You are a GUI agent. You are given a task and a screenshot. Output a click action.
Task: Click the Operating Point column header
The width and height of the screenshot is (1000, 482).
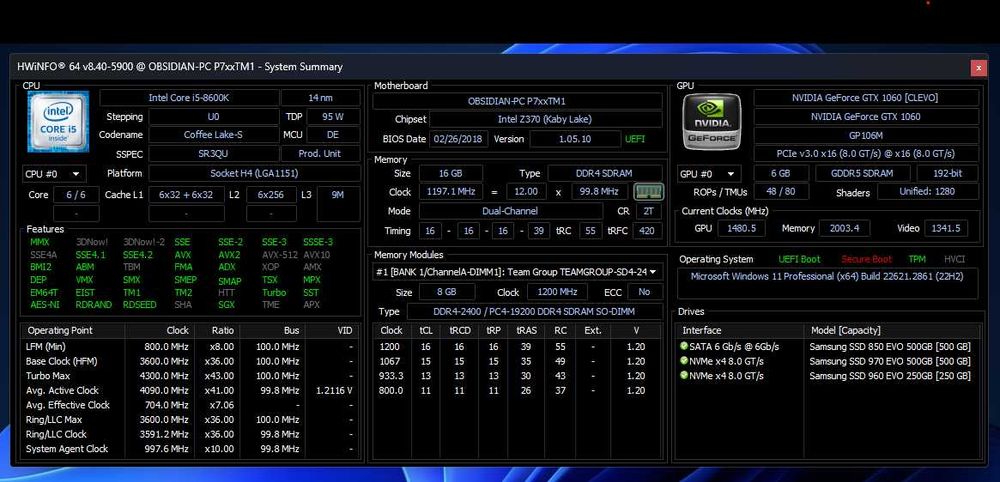point(73,330)
